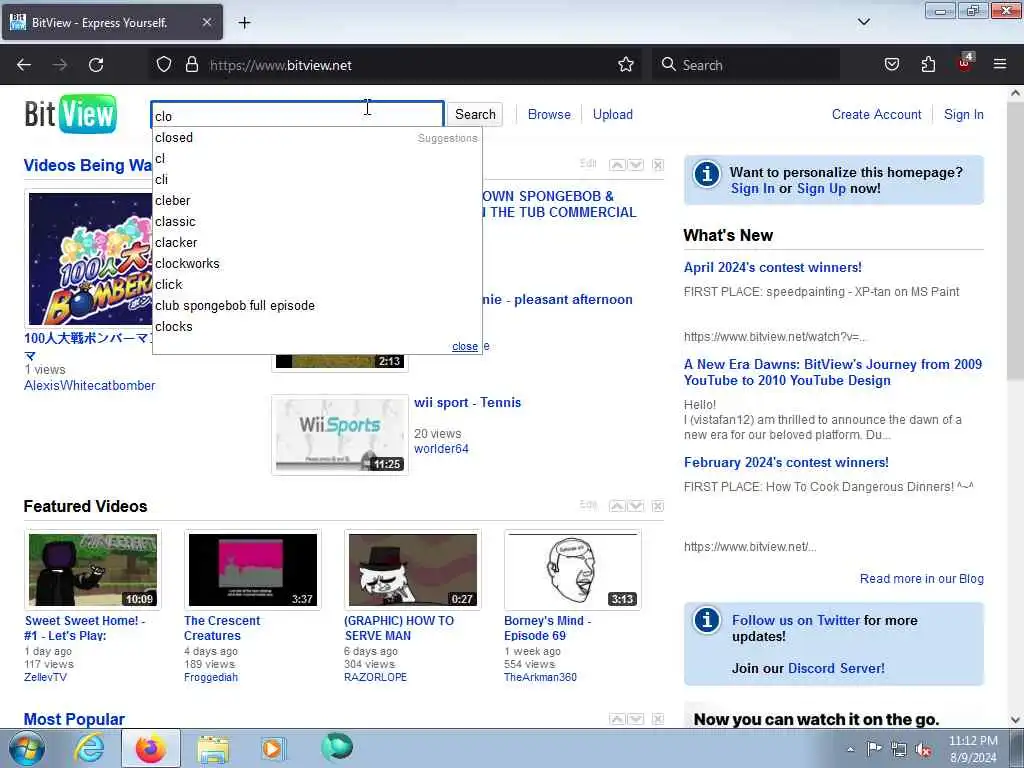Screen dimensions: 1024x768
Task: Click the page vertical scrollbar thumb
Action: click(1016, 242)
